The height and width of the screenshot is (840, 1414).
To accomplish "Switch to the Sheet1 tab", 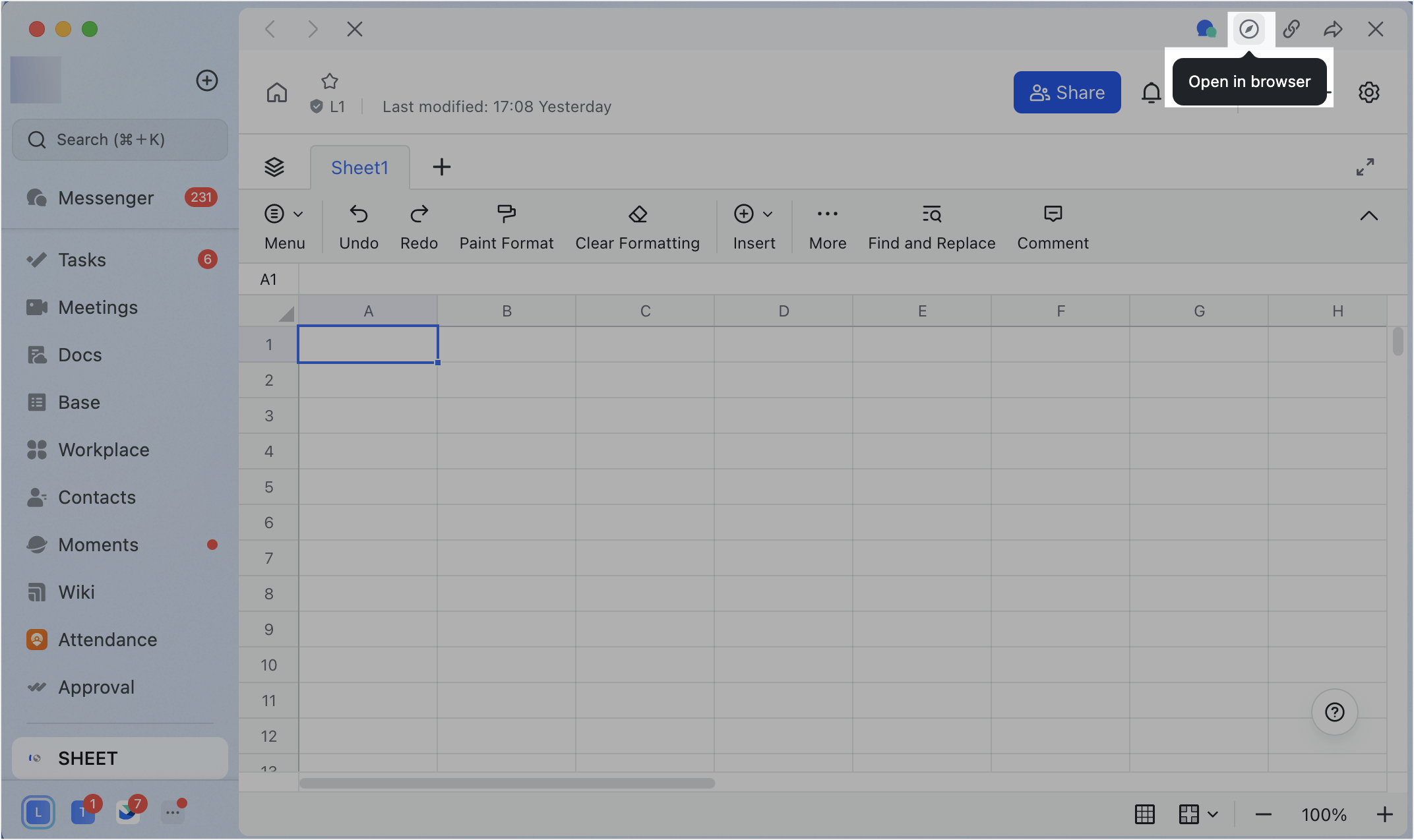I will 360,167.
